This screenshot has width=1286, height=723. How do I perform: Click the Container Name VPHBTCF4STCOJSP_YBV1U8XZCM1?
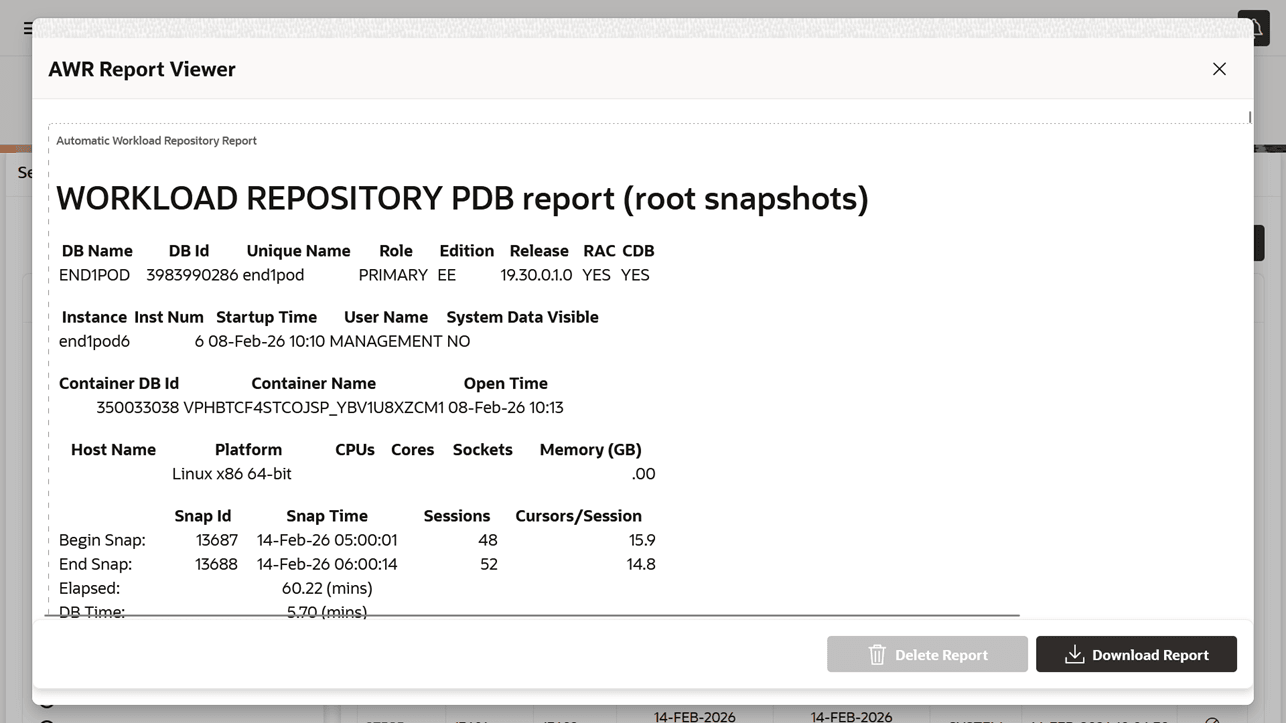pos(313,407)
